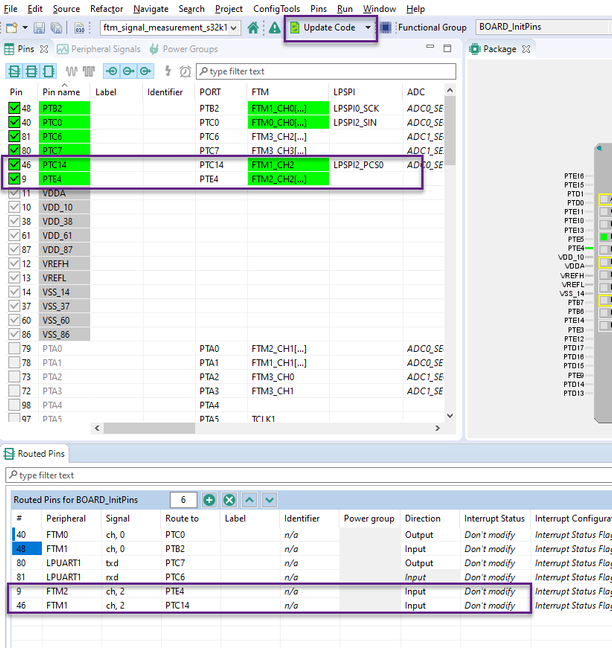Check pin 72 PTA3 checkbox

click(14, 391)
